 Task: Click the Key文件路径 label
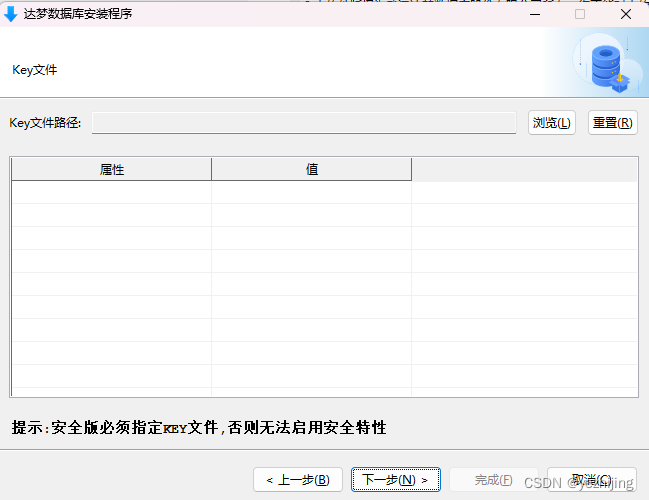click(45, 123)
